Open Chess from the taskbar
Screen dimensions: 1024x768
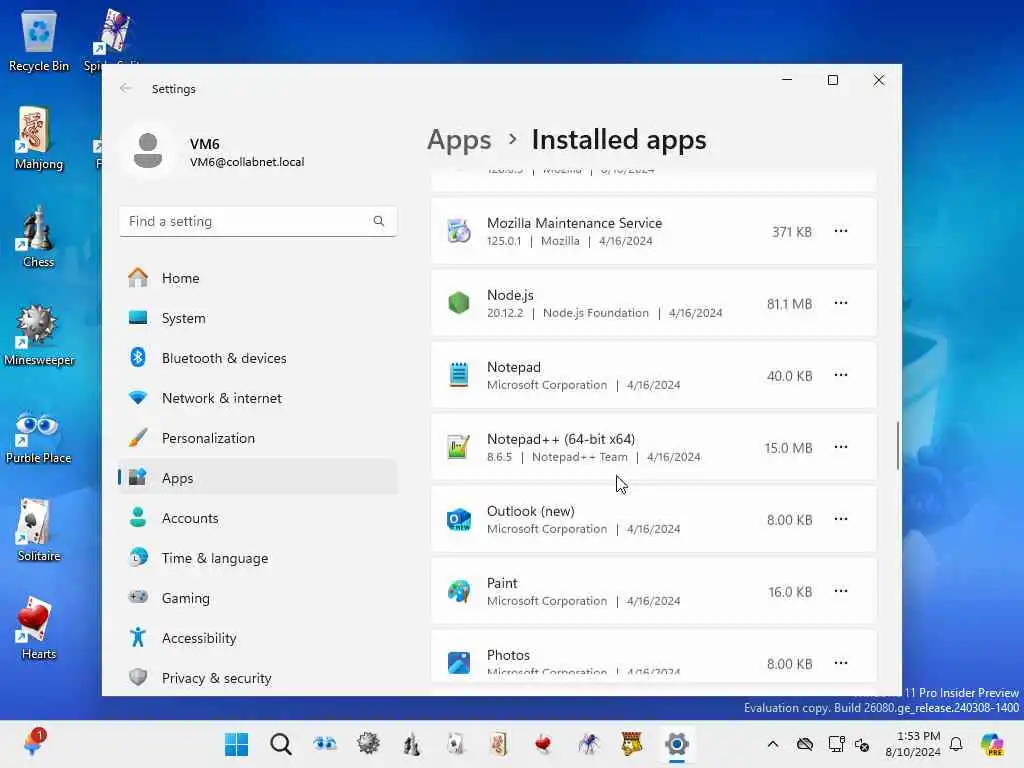coord(412,744)
